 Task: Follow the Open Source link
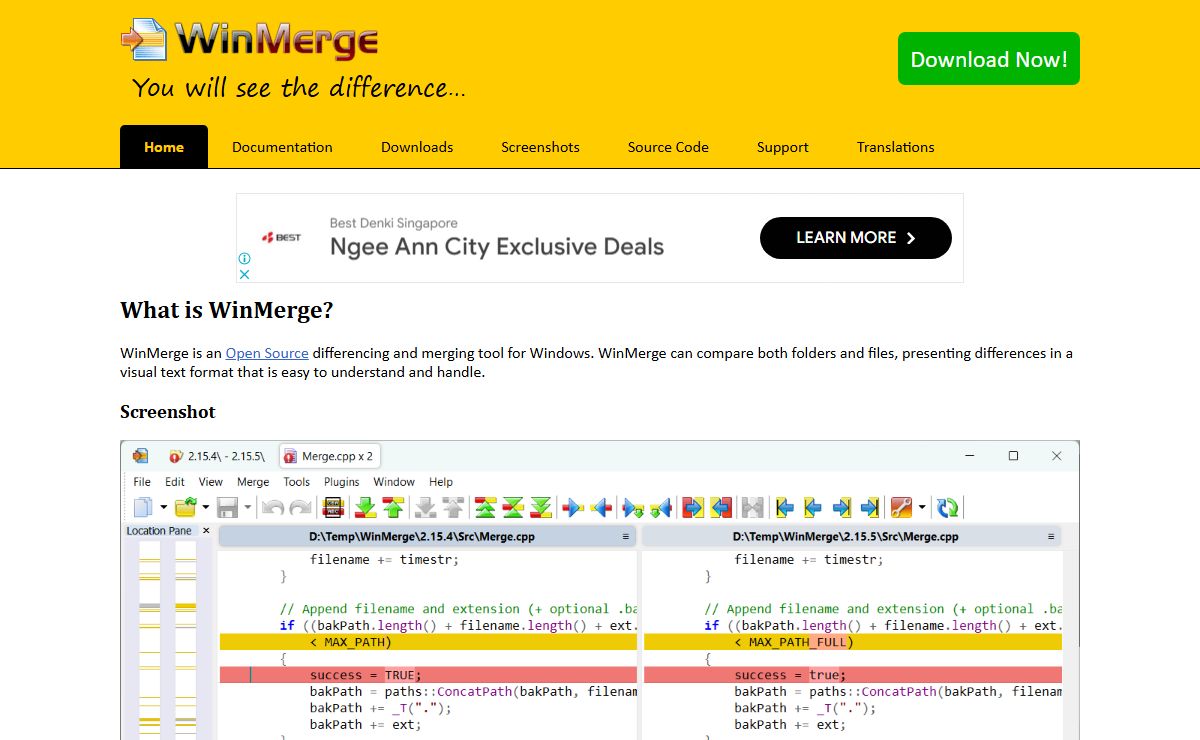[x=267, y=353]
